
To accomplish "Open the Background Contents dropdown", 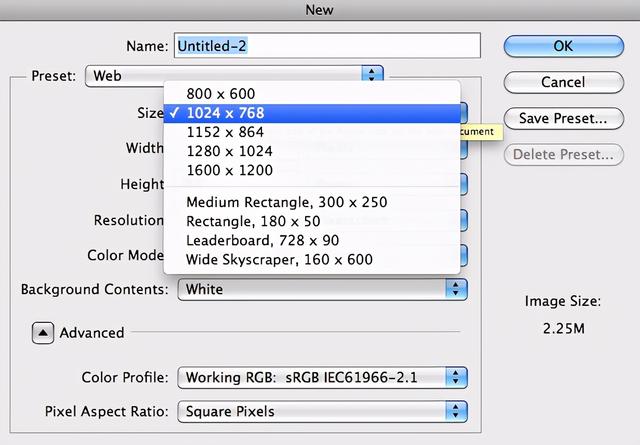I will (x=322, y=289).
